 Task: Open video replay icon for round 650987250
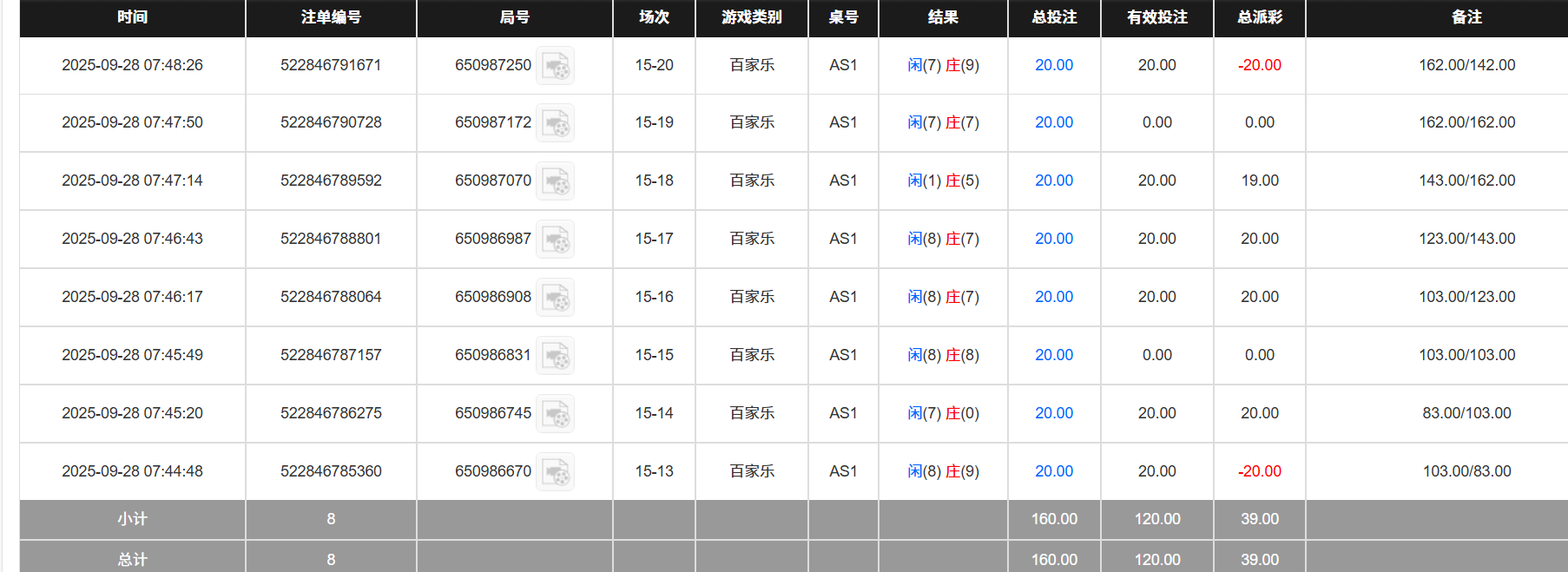pos(555,66)
